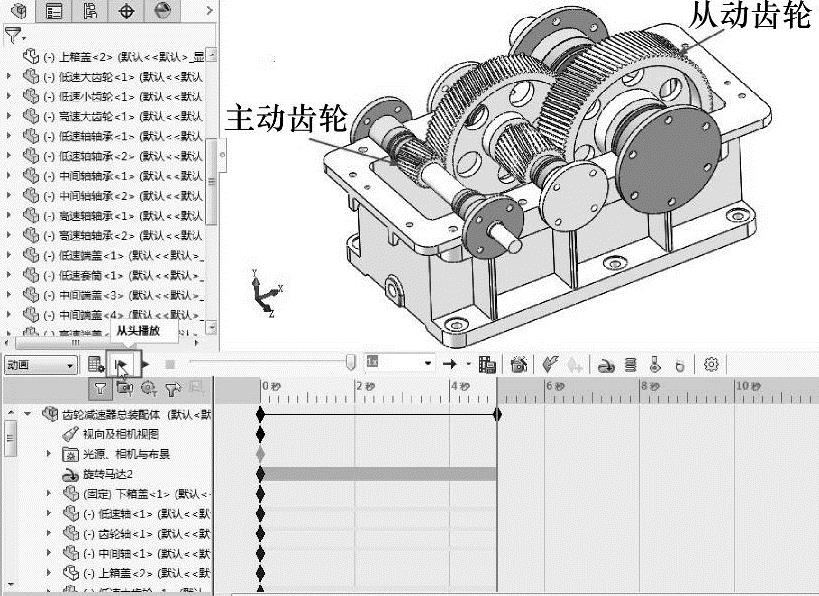Click feature tree scroll-down arrow
Screen dimensions: 819x596
212,328
